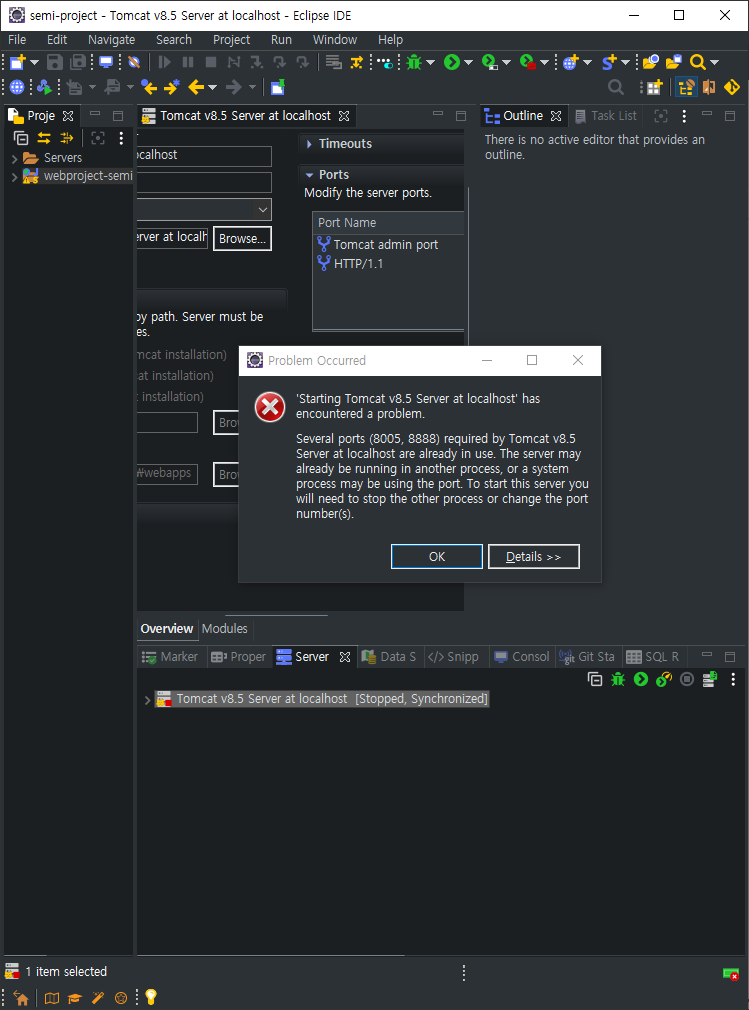Toggle Link with Editor in the Project Explorer

[44, 137]
